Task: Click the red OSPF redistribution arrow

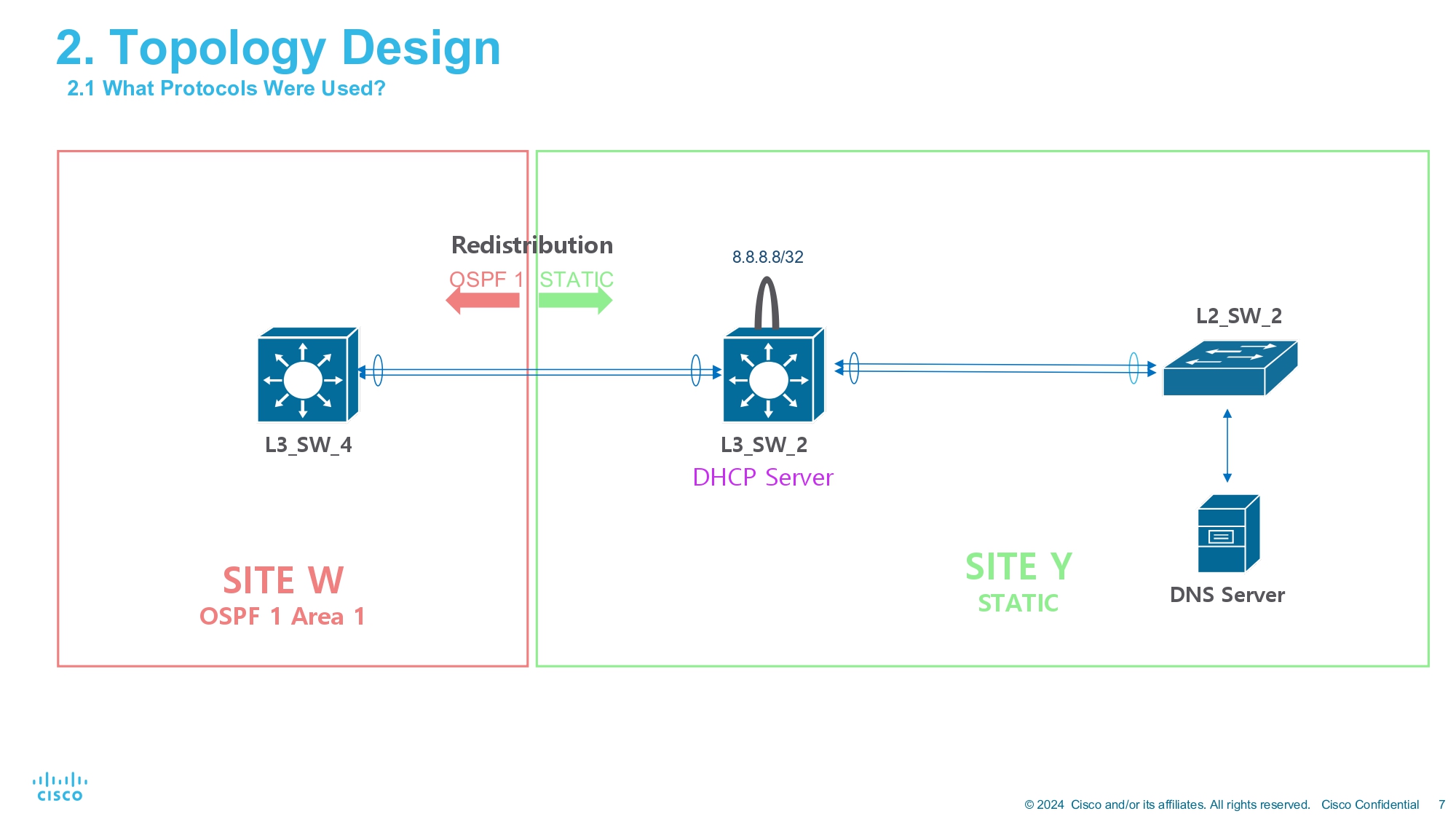Action: 483,300
